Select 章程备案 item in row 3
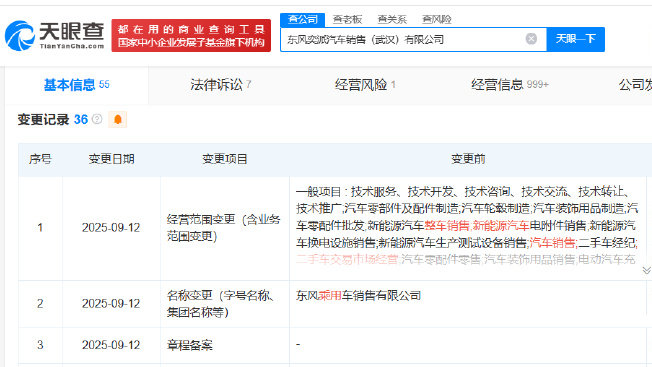Viewport: 652px width, 367px height. click(x=190, y=345)
